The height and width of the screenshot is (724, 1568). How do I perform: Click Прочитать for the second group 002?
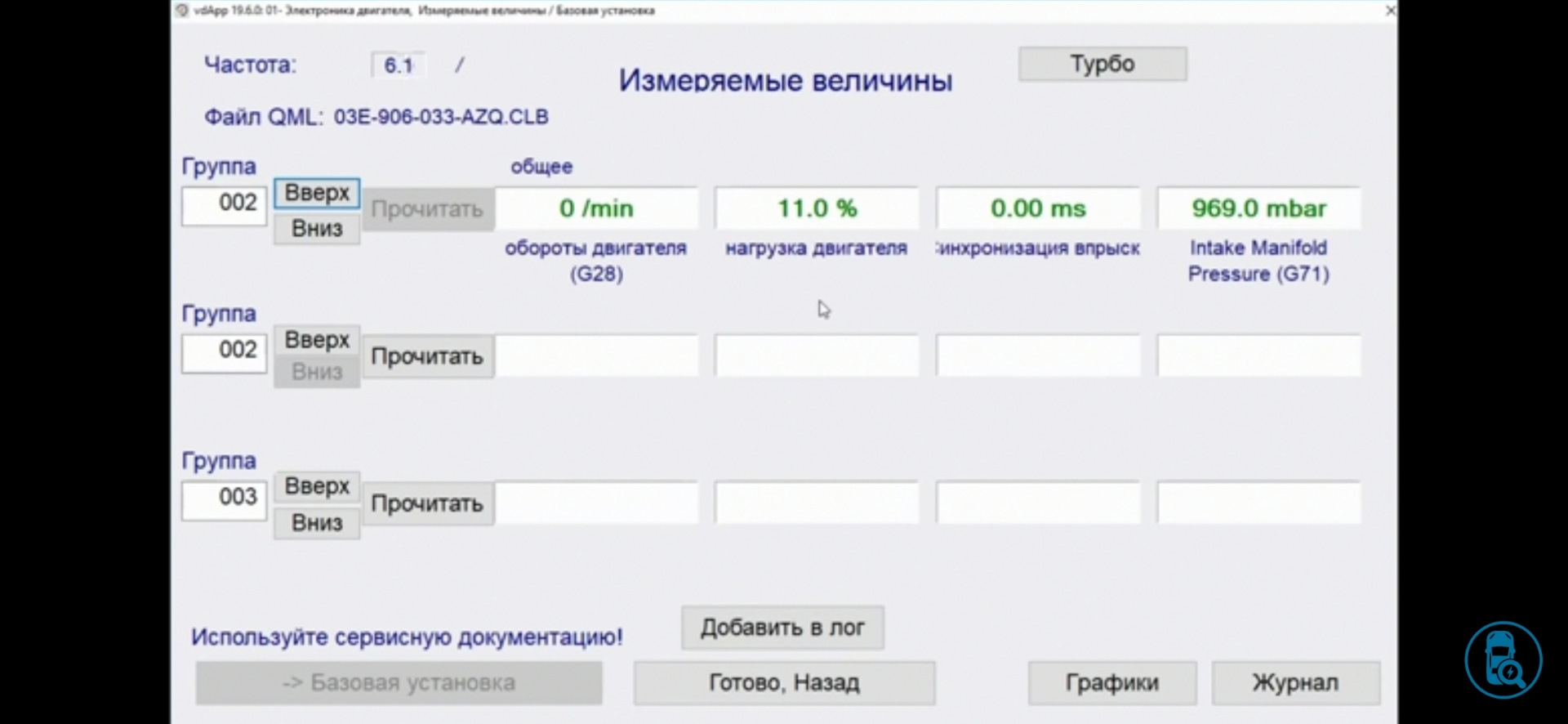[x=427, y=356]
